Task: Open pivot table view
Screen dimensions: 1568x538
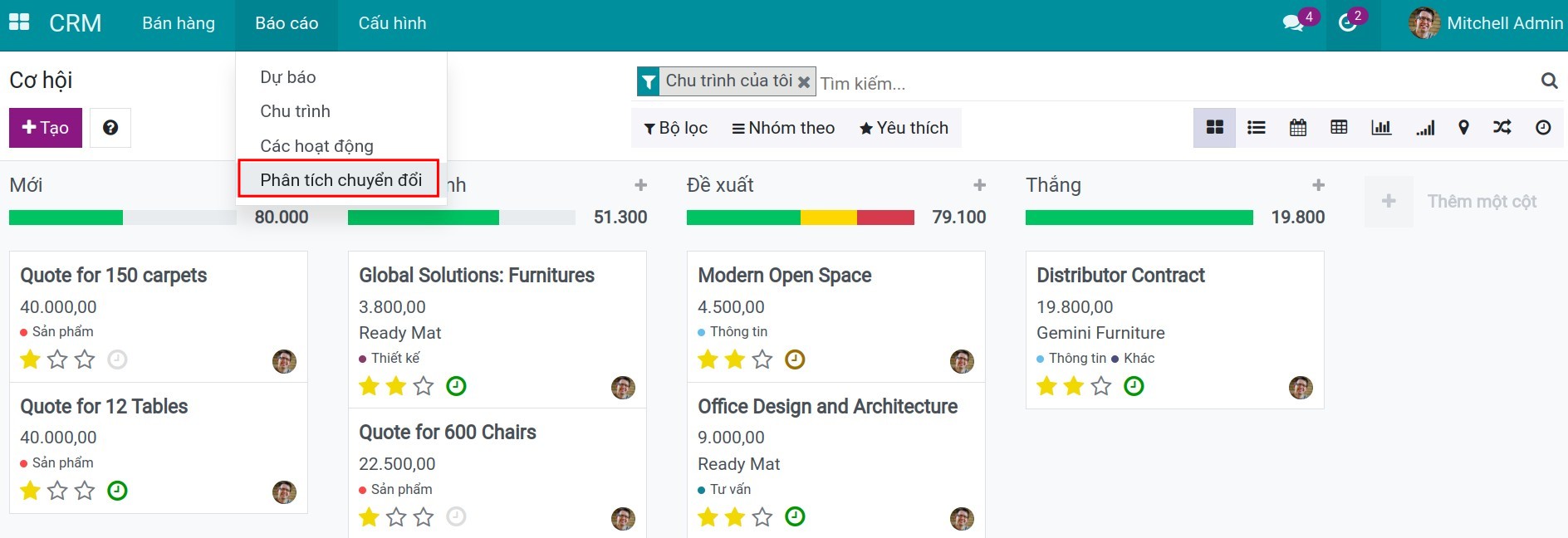Action: click(x=1339, y=128)
